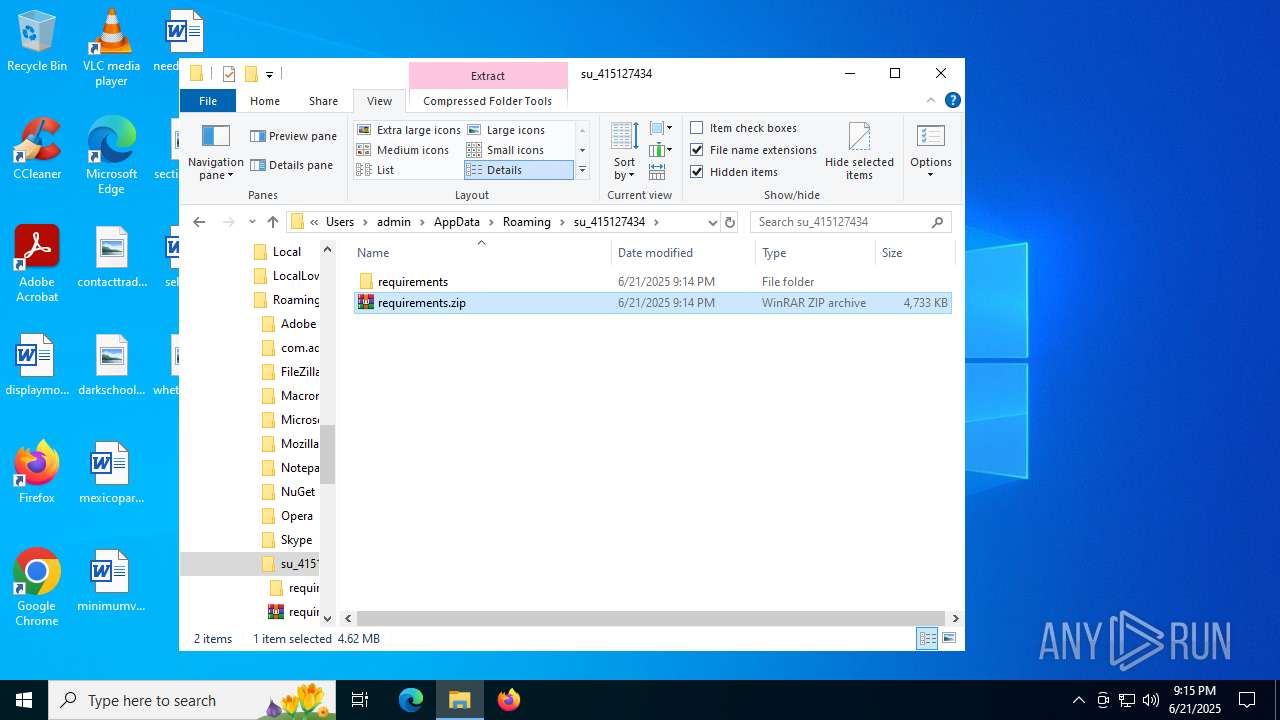This screenshot has height=720, width=1280.
Task: Open the Sort by menu
Action: click(624, 152)
